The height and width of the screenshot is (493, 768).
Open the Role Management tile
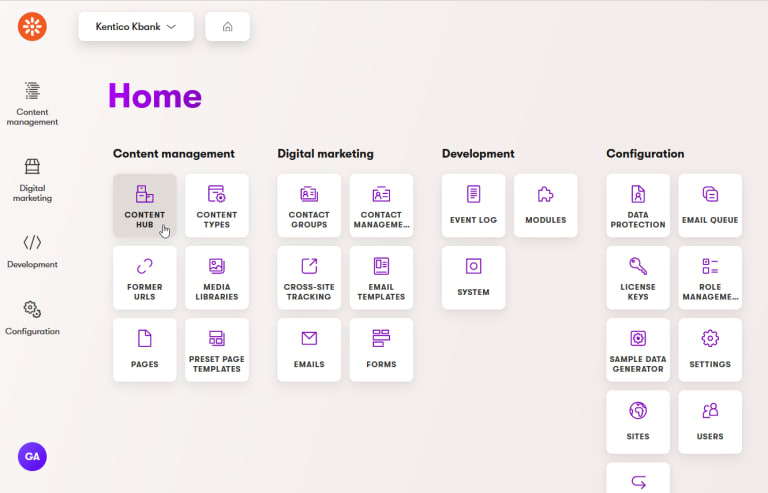click(x=710, y=278)
